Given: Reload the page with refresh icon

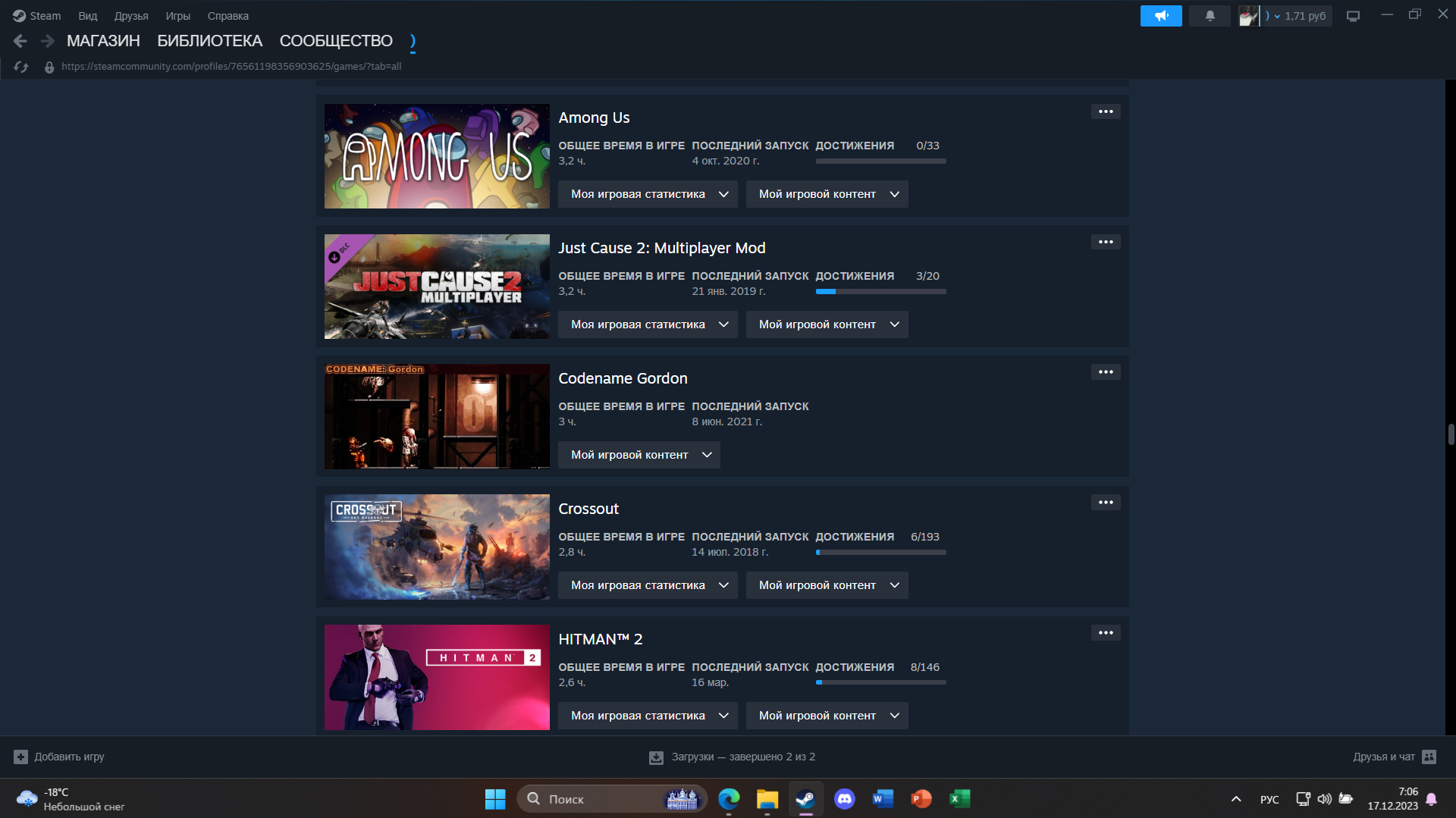Looking at the screenshot, I should [21, 67].
